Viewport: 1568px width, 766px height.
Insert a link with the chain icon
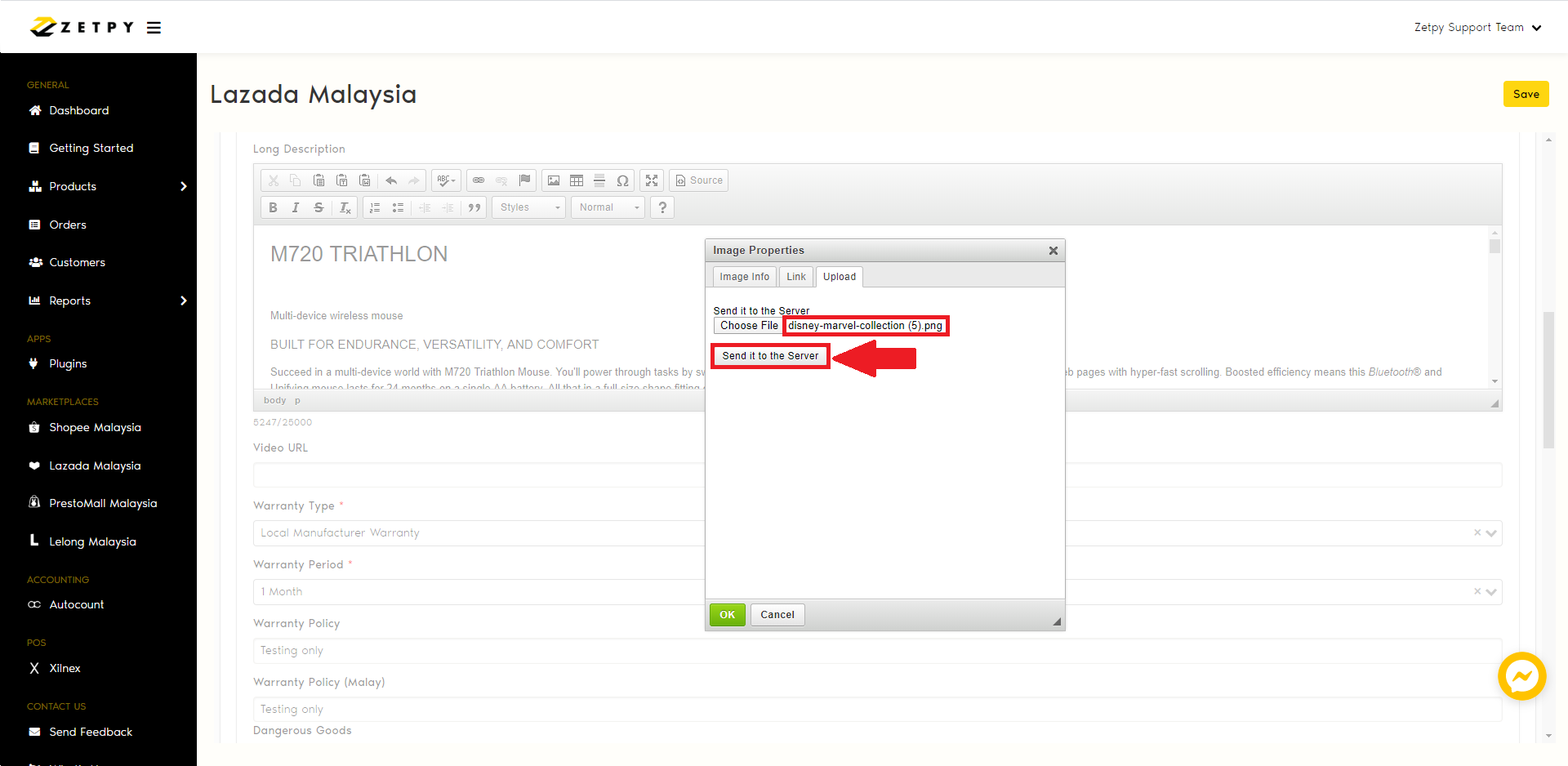coord(479,180)
